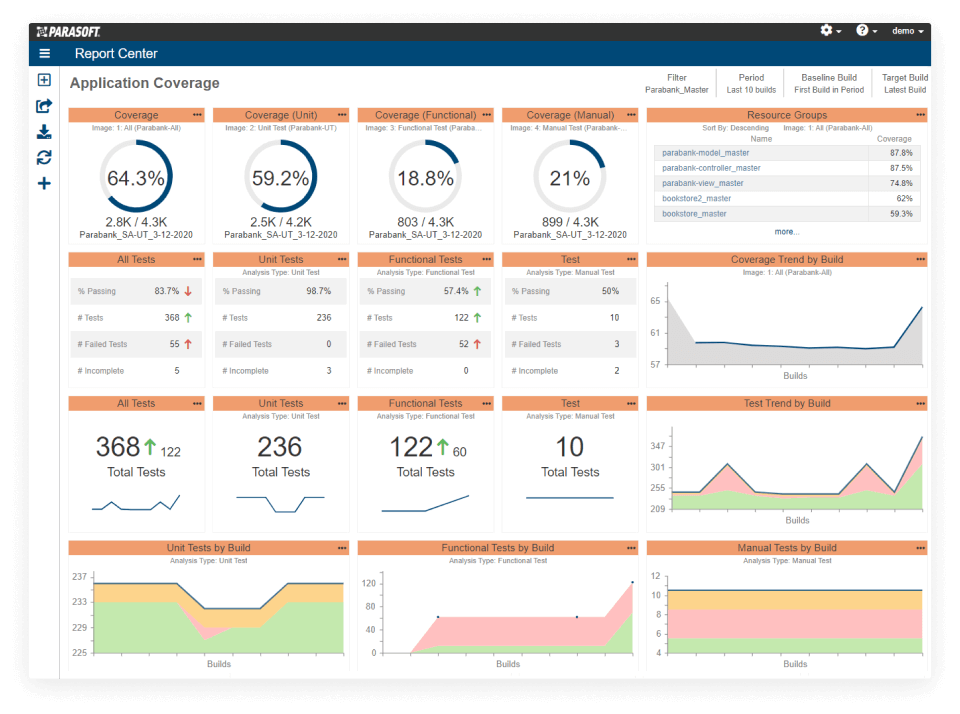Image resolution: width=960 pixels, height=714 pixels.
Task: Open options of Functional Tests 122 total widget
Action: [x=486, y=403]
